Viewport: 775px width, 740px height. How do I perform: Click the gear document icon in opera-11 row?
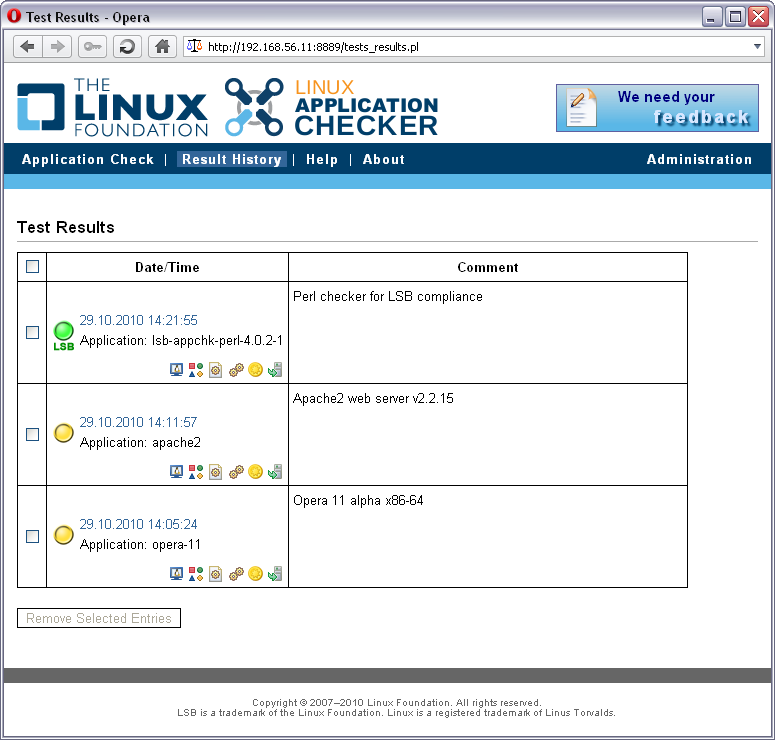coord(215,573)
